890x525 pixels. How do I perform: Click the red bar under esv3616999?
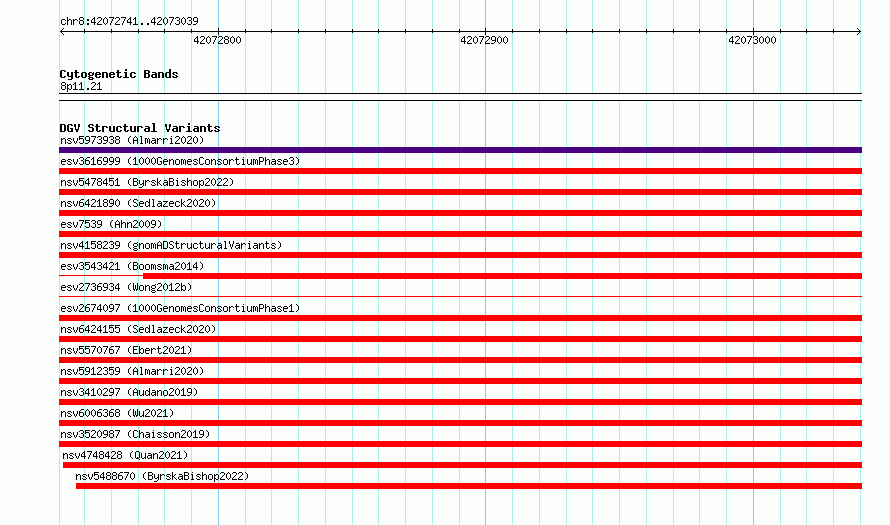460,171
